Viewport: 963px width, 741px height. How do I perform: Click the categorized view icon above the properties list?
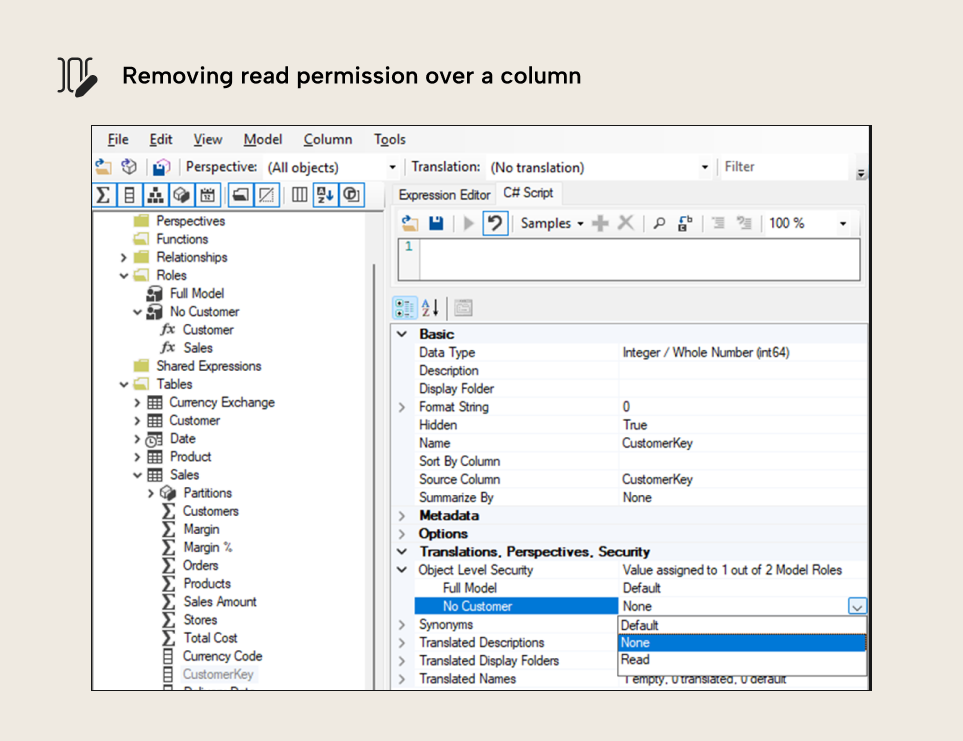pyautogui.click(x=405, y=308)
